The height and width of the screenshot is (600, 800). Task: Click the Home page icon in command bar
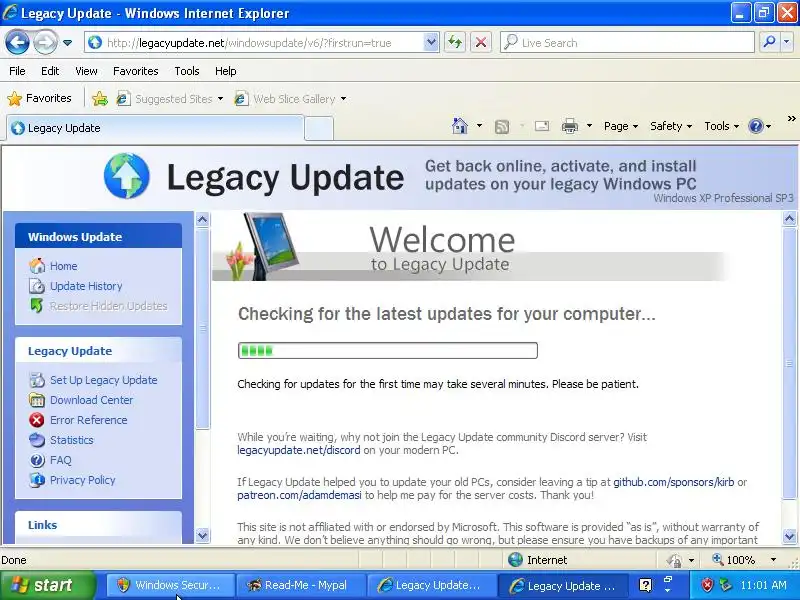pos(460,126)
